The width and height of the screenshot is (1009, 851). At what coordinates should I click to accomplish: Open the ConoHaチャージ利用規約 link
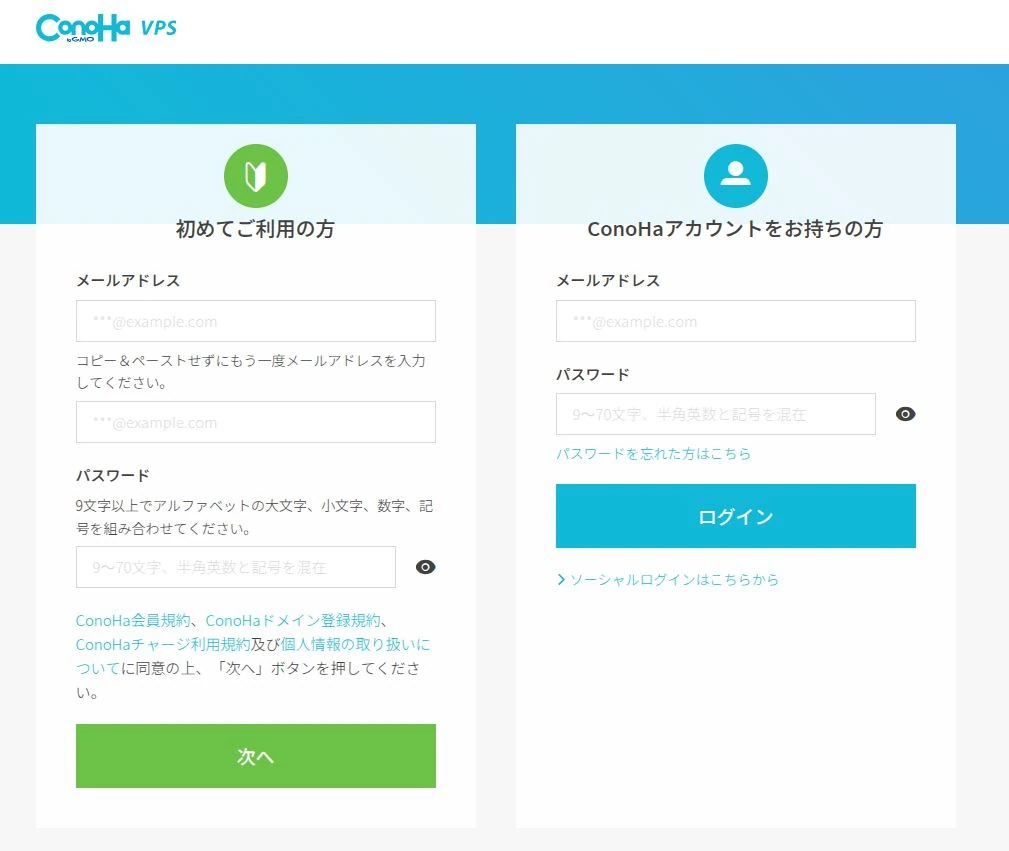pos(163,644)
